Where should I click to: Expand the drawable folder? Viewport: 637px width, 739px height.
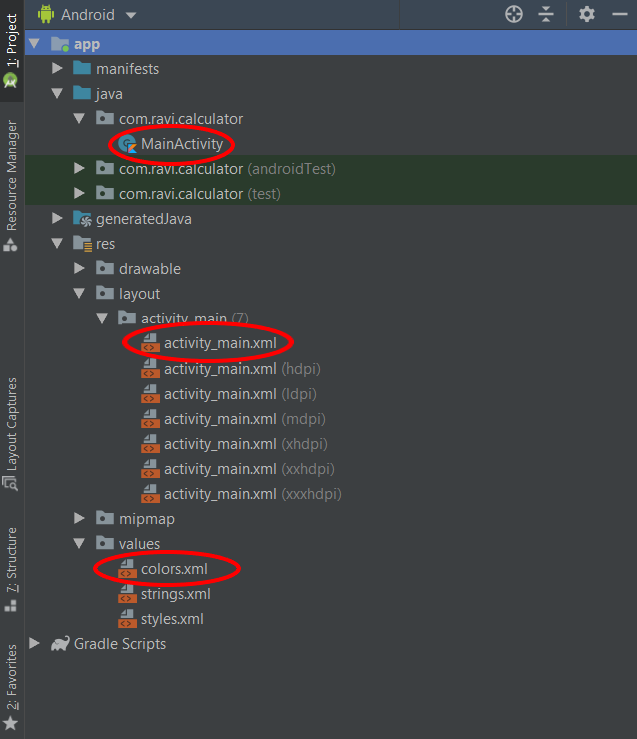(x=80, y=268)
